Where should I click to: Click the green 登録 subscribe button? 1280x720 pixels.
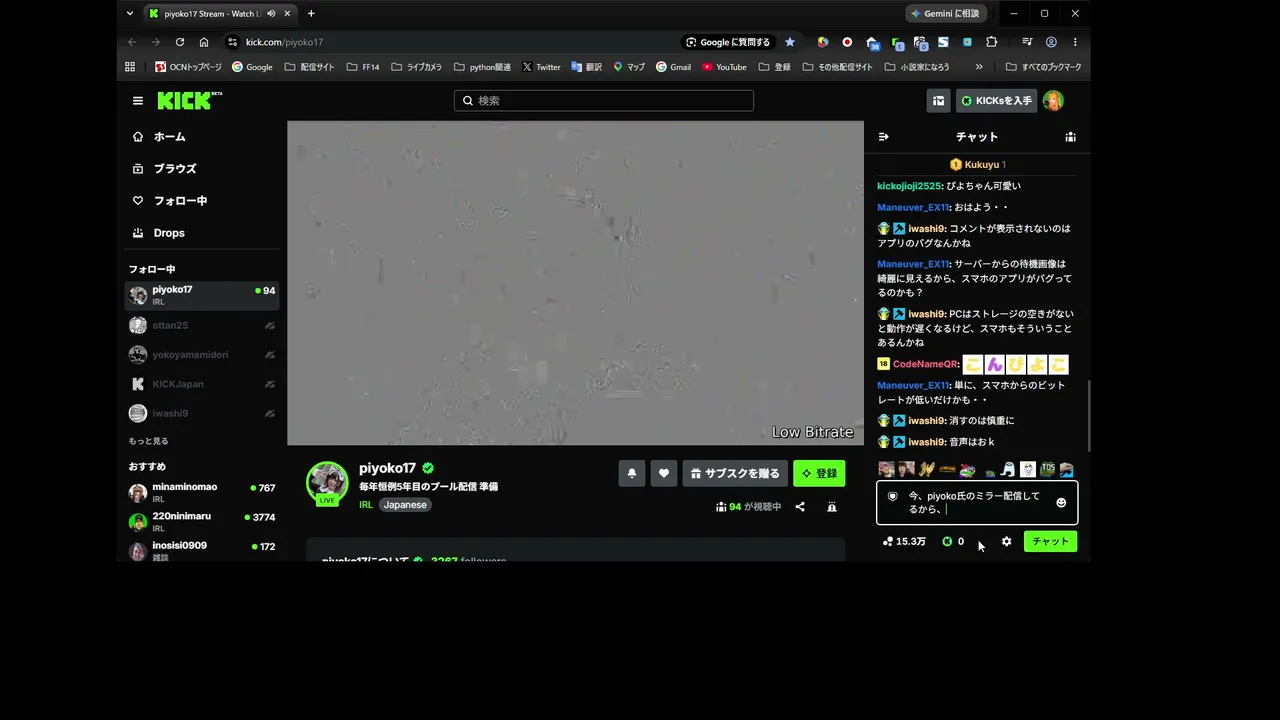(x=819, y=473)
